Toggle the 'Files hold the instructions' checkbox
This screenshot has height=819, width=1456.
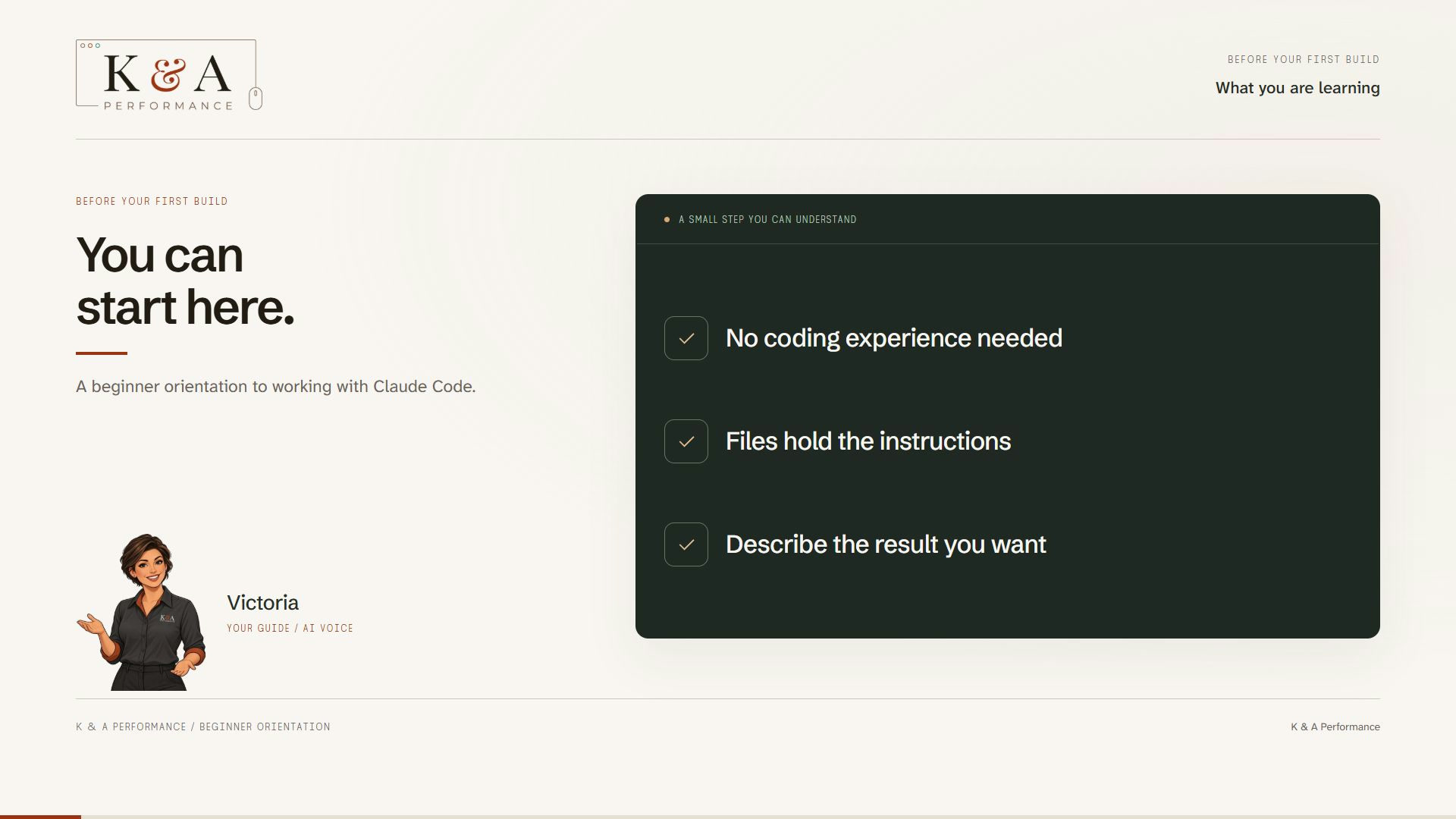(686, 441)
